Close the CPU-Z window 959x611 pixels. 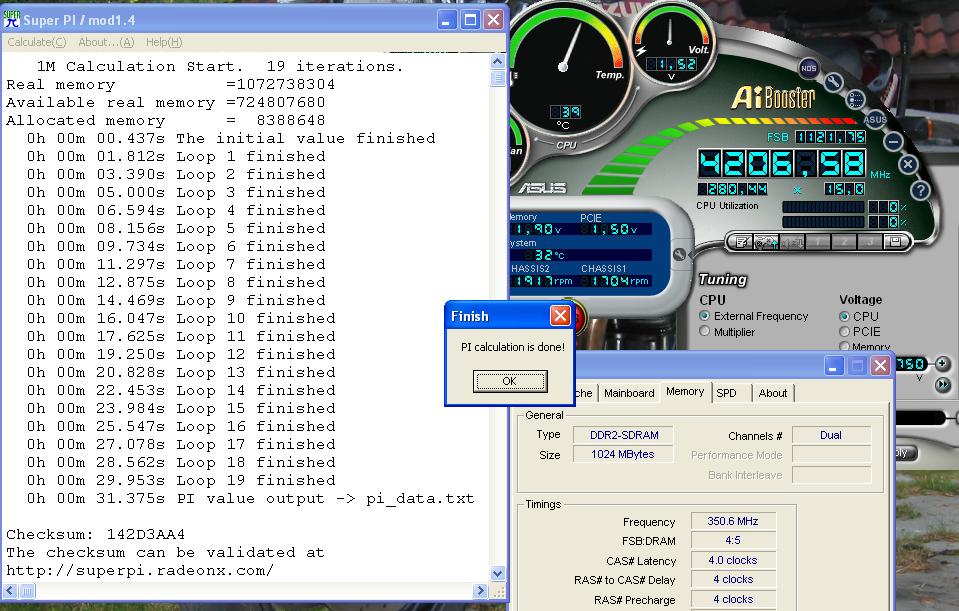pos(879,366)
